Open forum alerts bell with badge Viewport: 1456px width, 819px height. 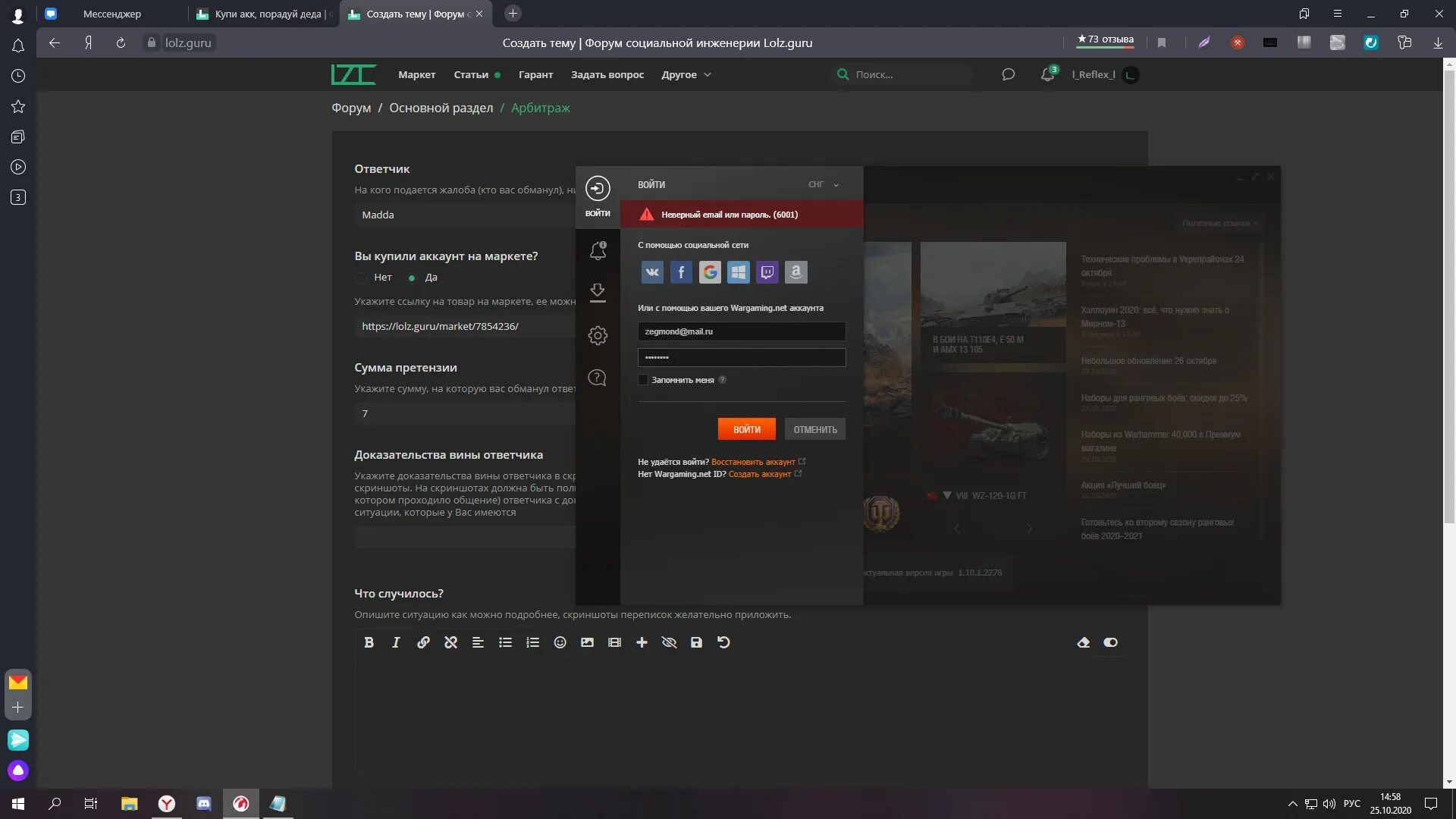[x=1048, y=74]
